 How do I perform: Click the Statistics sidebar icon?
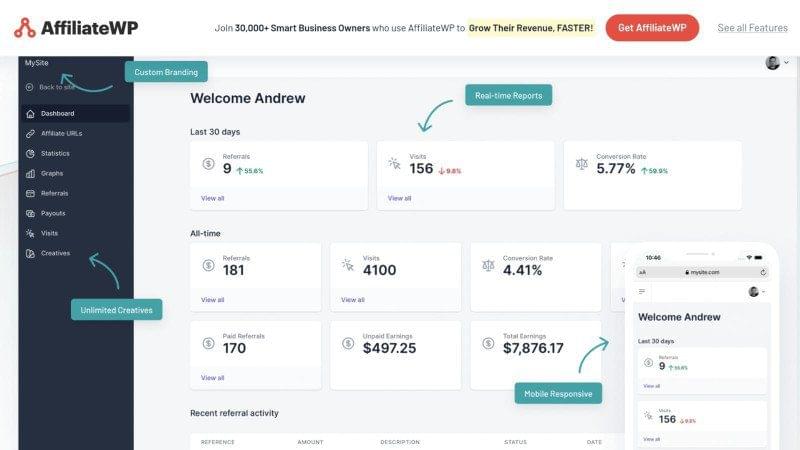pos(30,153)
